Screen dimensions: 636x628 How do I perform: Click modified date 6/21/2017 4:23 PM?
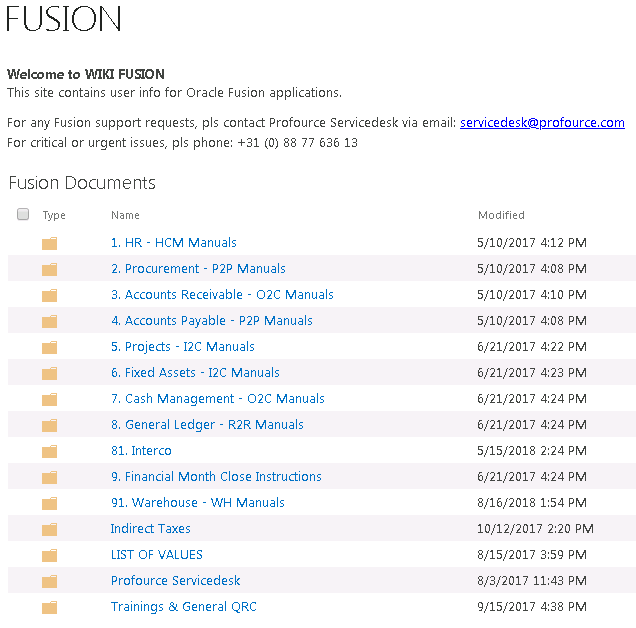pyautogui.click(x=532, y=372)
